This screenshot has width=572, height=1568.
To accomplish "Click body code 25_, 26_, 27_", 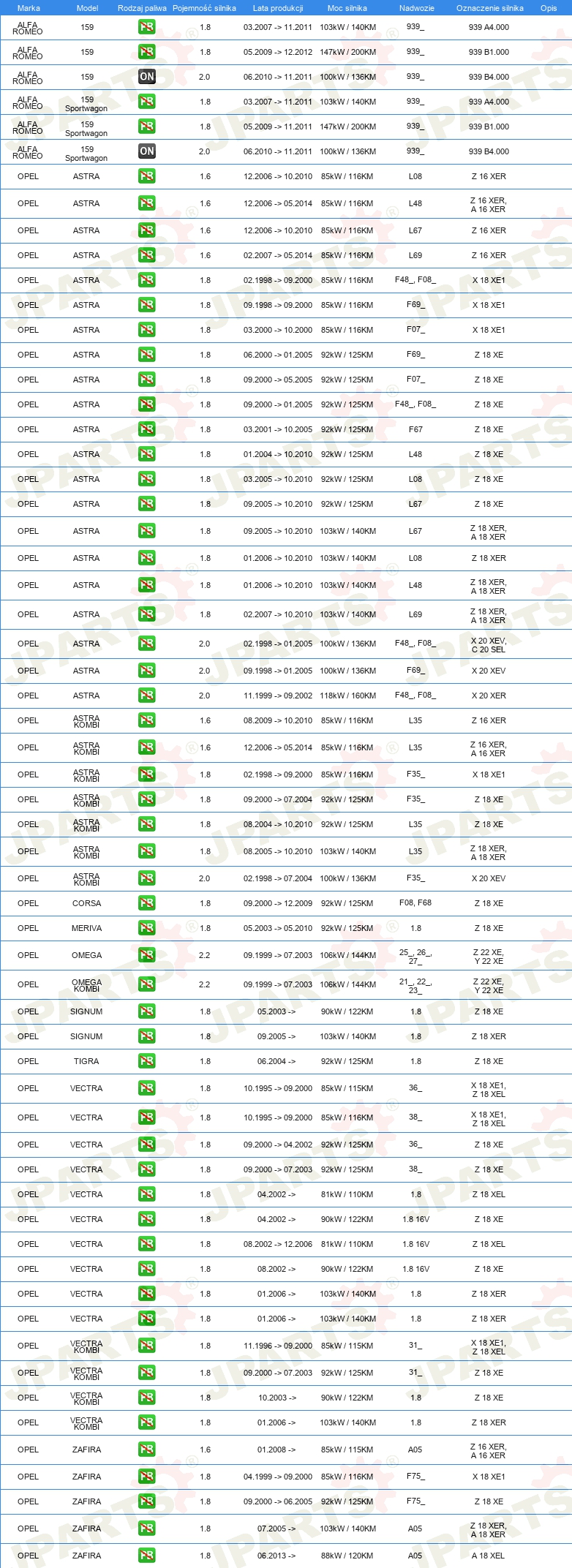I will tap(415, 957).
